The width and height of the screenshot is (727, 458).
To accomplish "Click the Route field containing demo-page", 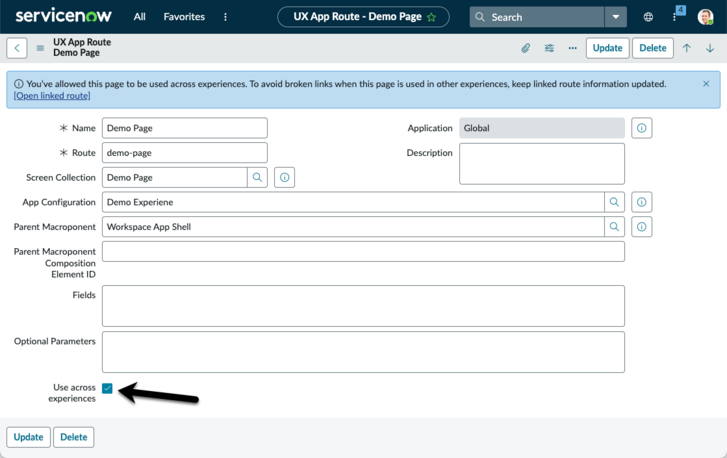I will pos(185,153).
